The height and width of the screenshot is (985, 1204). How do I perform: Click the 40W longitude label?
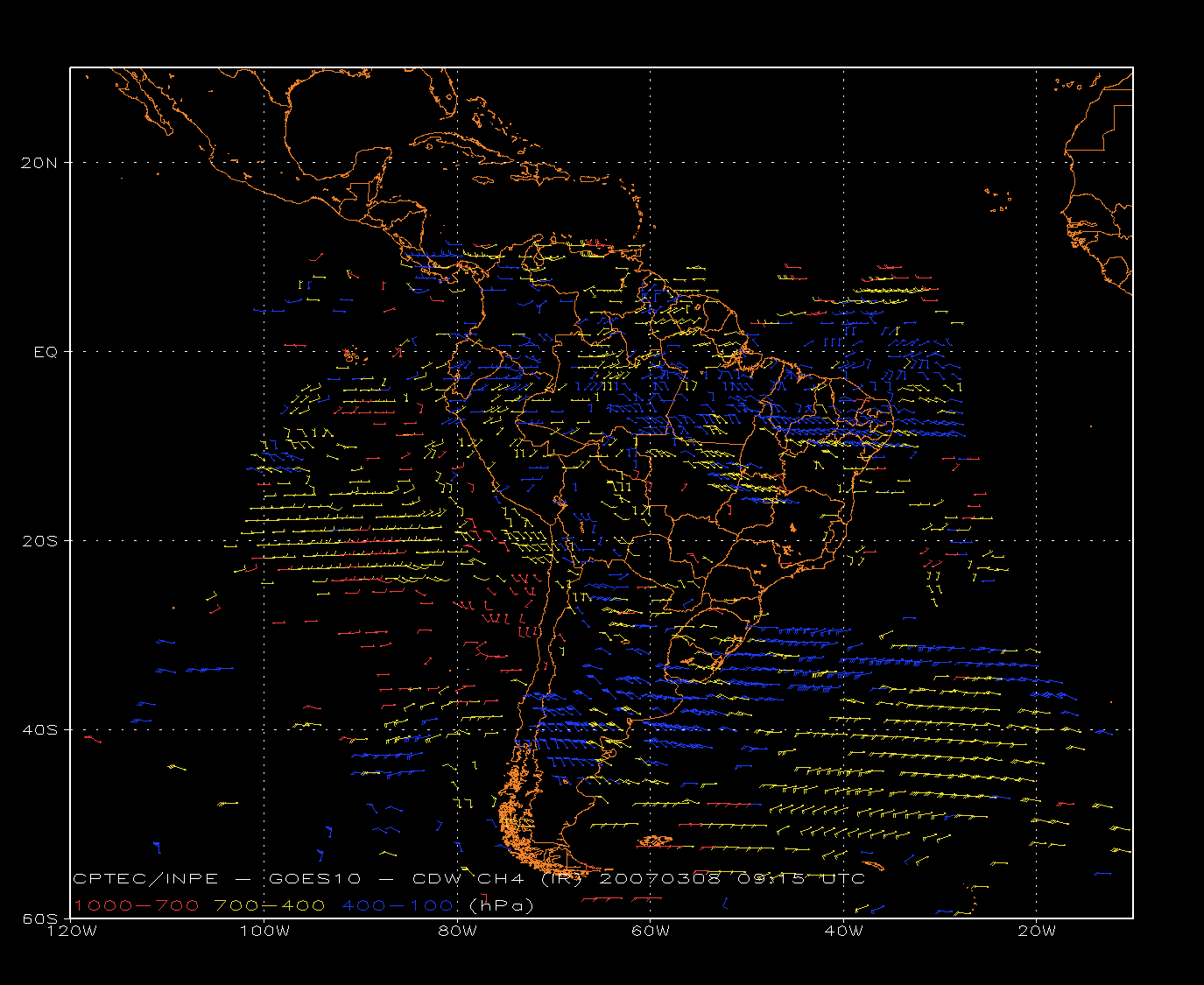pyautogui.click(x=843, y=931)
